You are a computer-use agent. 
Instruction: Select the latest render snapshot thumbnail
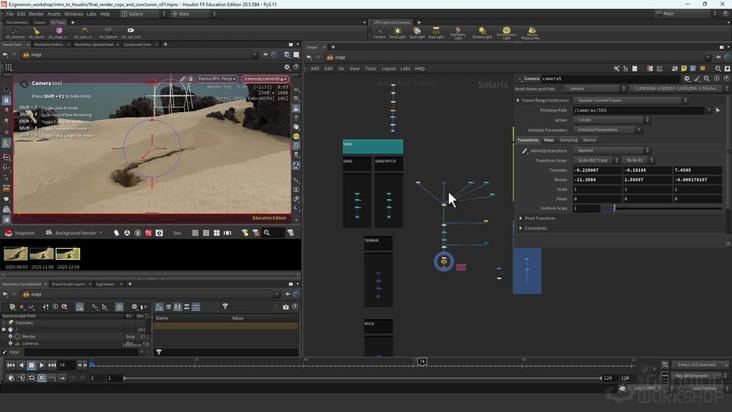pos(68,254)
